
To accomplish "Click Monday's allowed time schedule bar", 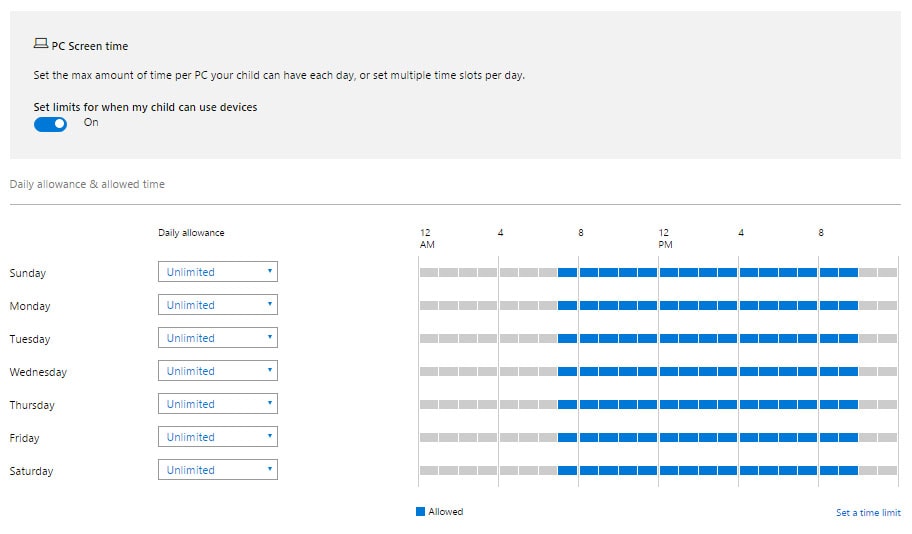I will coord(707,305).
